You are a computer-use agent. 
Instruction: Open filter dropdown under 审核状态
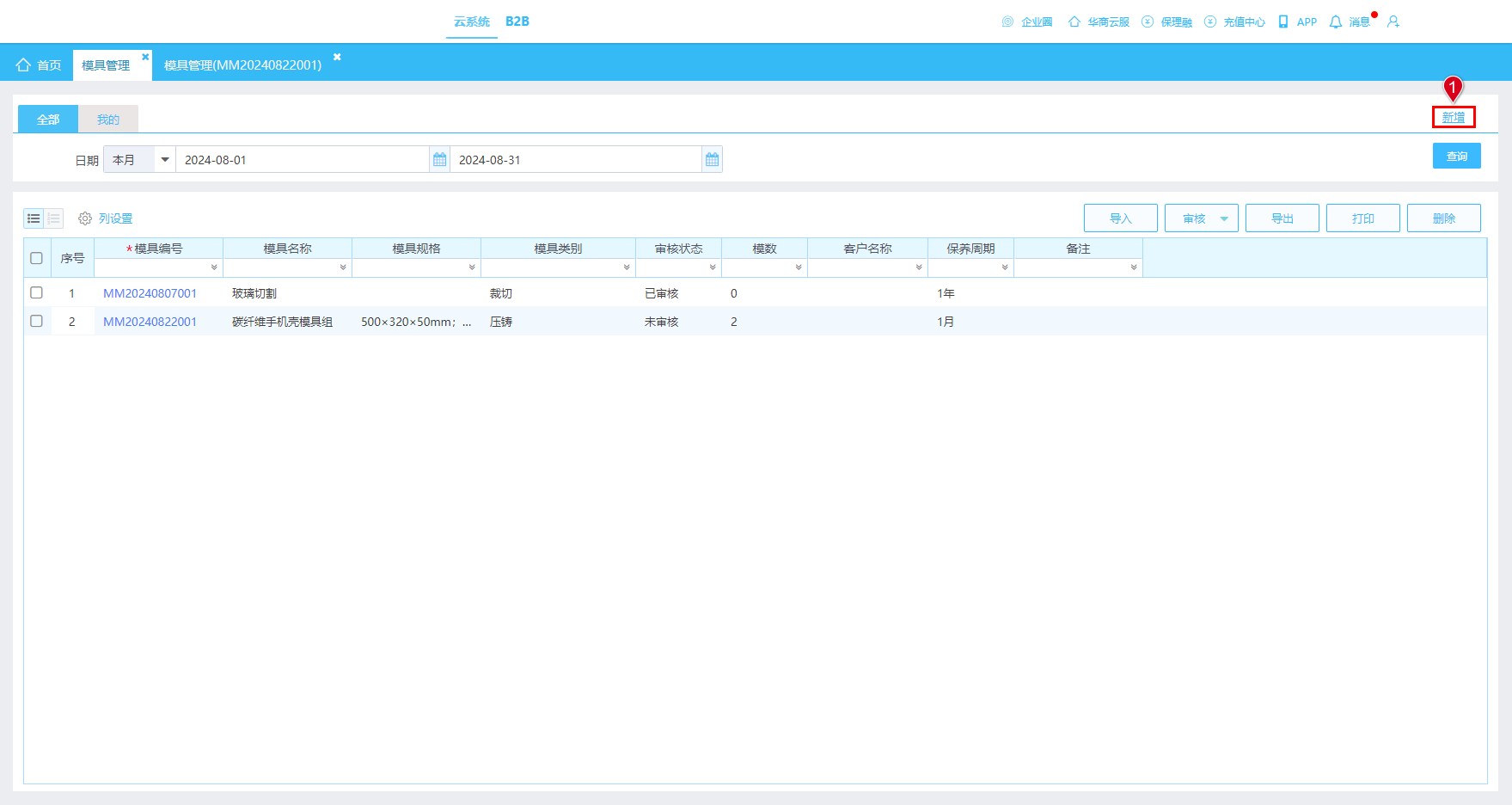(713, 267)
